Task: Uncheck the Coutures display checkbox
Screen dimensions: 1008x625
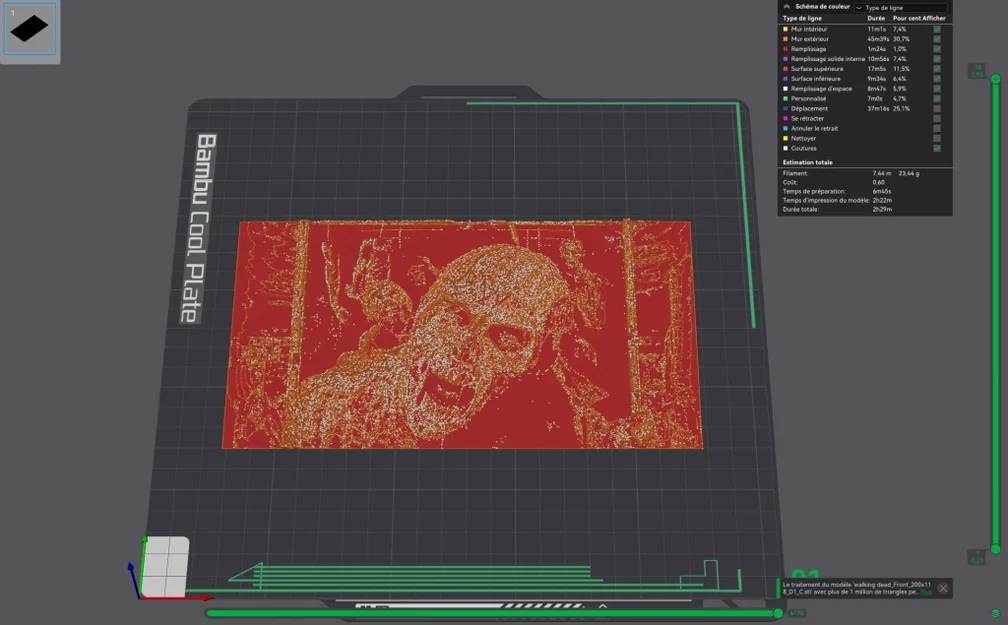Action: coord(937,148)
